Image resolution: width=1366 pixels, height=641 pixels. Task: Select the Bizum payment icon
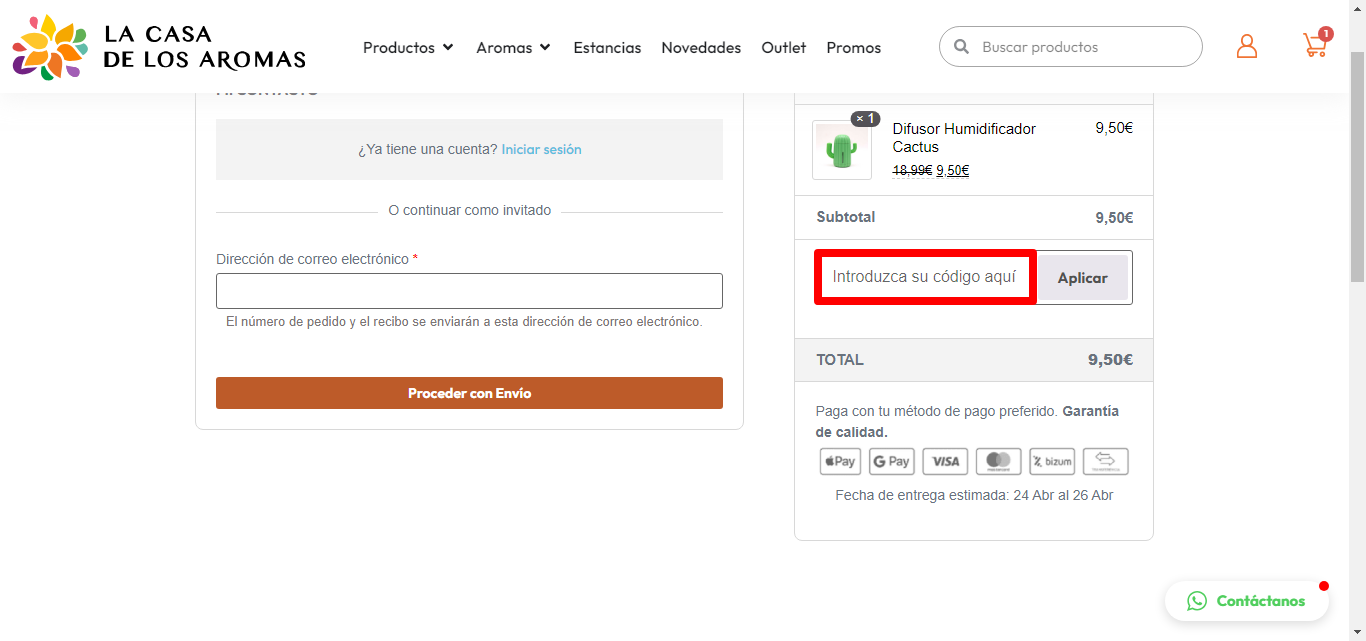(x=1052, y=461)
